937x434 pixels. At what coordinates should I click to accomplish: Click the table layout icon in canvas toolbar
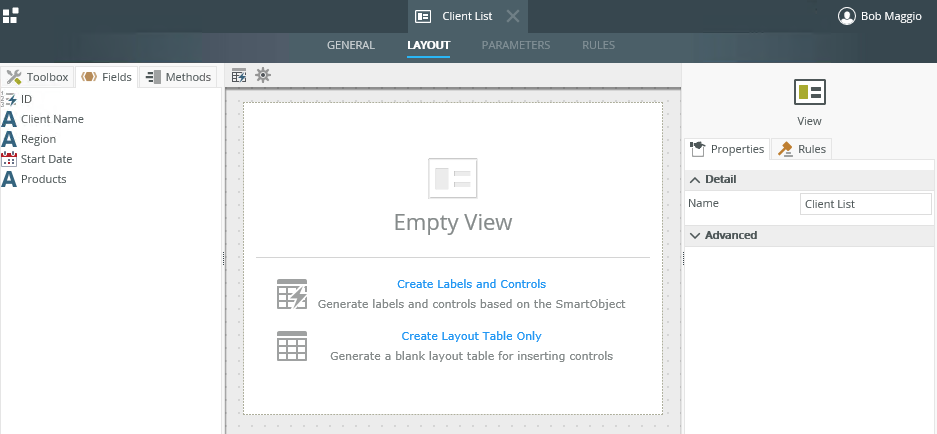(239, 76)
